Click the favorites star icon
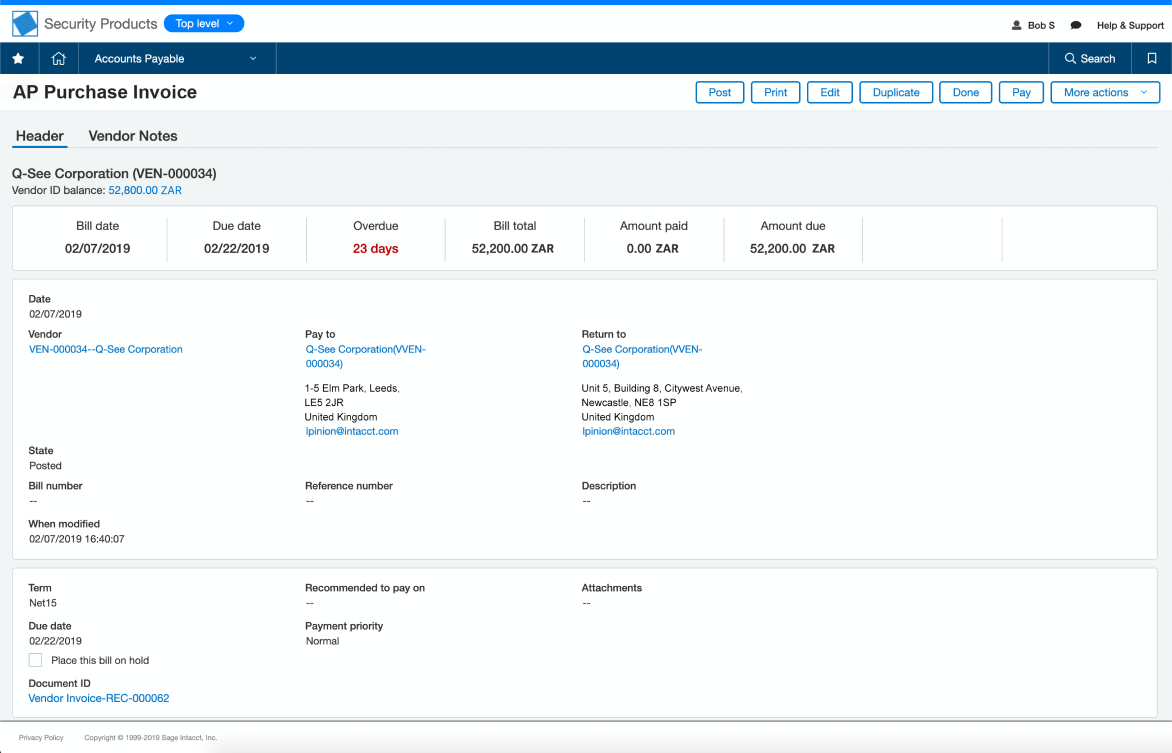The image size is (1172, 753). point(19,58)
